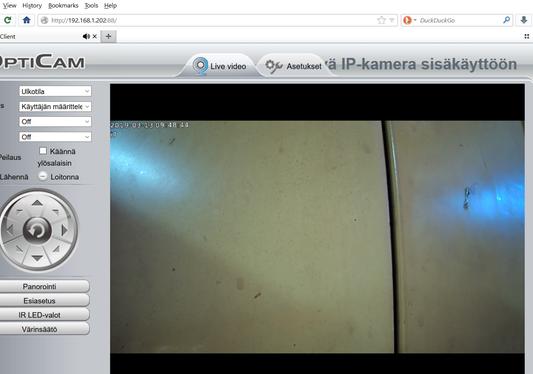Bookmark this page with the star icon
Image resolution: width=533 pixels, height=374 pixels.
pos(381,20)
